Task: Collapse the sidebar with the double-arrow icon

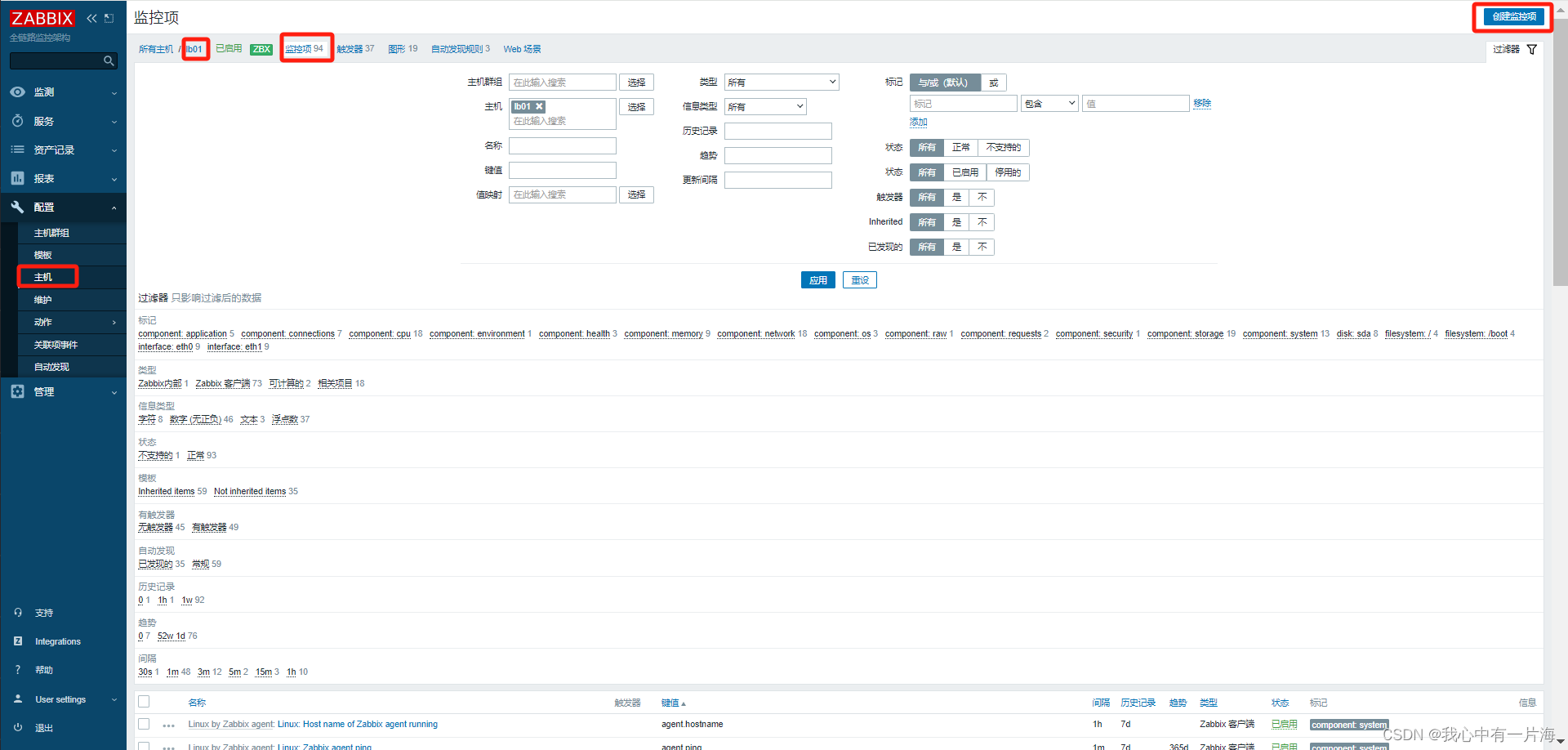Action: pyautogui.click(x=91, y=18)
